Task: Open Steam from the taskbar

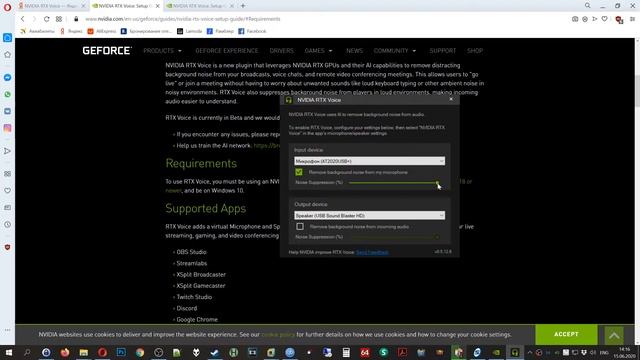Action: click(215, 352)
